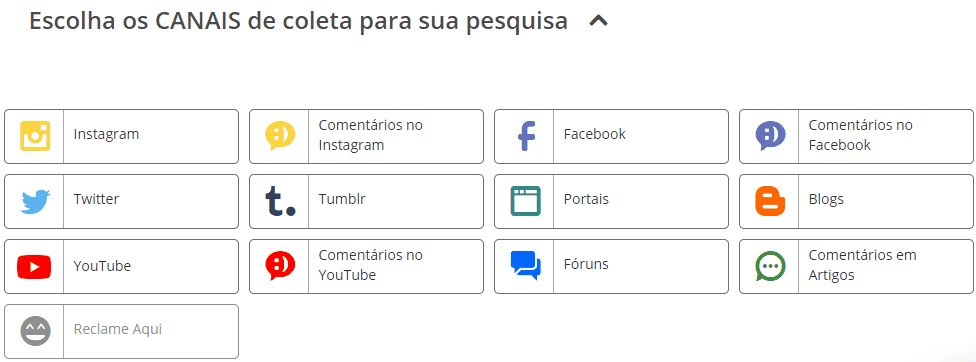The height and width of the screenshot is (362, 976).
Task: Click the gray Reclame Aqui face icon
Action: tap(35, 331)
